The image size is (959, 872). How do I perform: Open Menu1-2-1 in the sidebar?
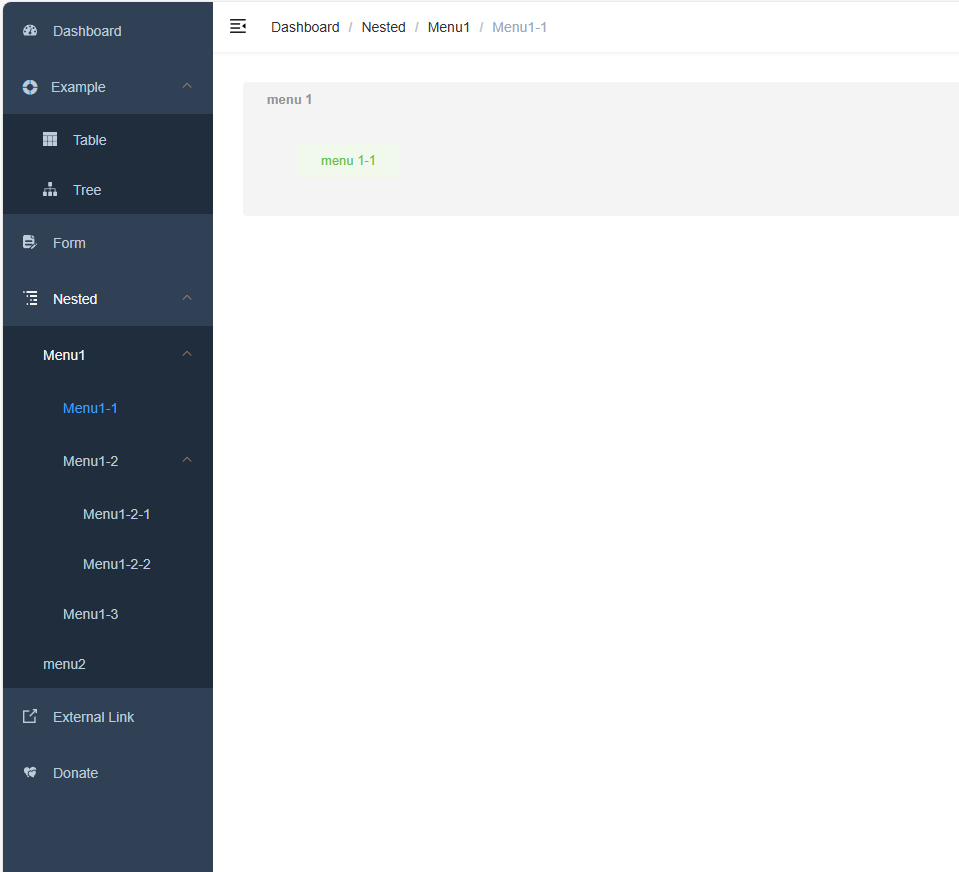click(116, 514)
